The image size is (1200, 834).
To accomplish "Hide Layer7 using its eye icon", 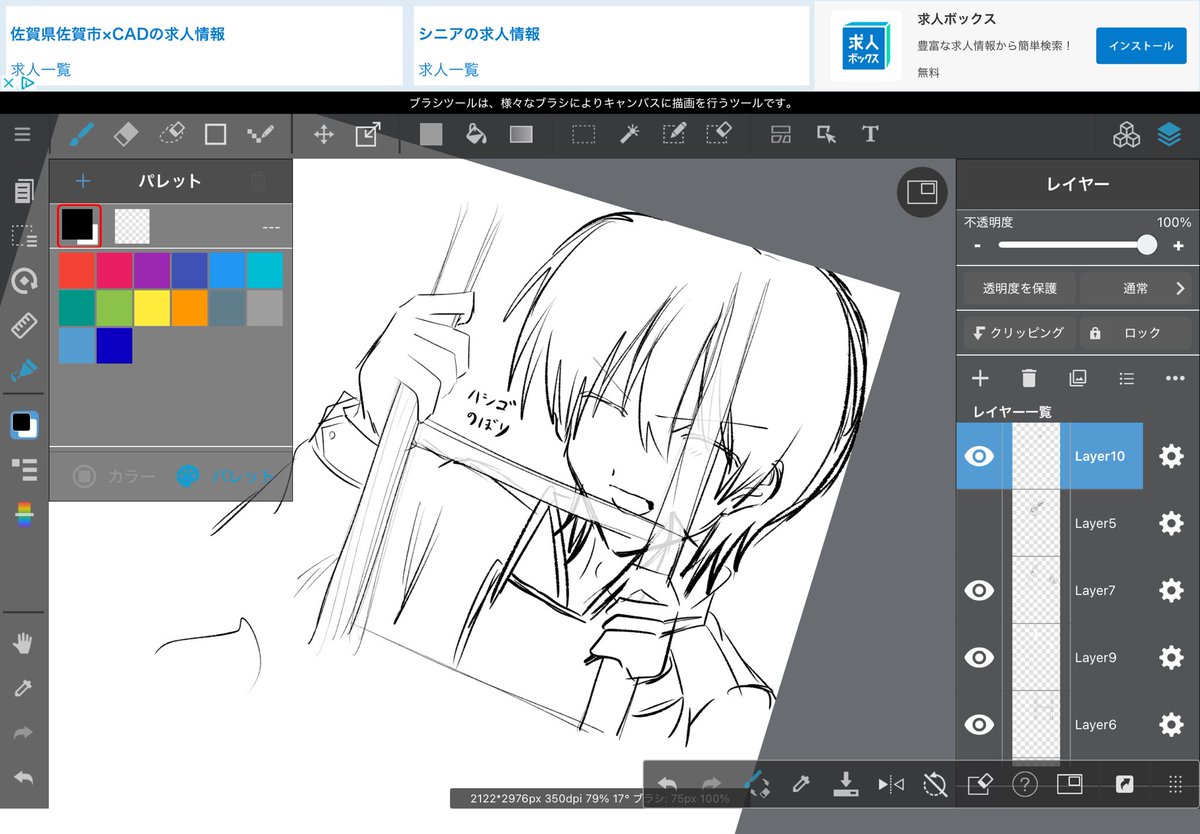I will [979, 590].
